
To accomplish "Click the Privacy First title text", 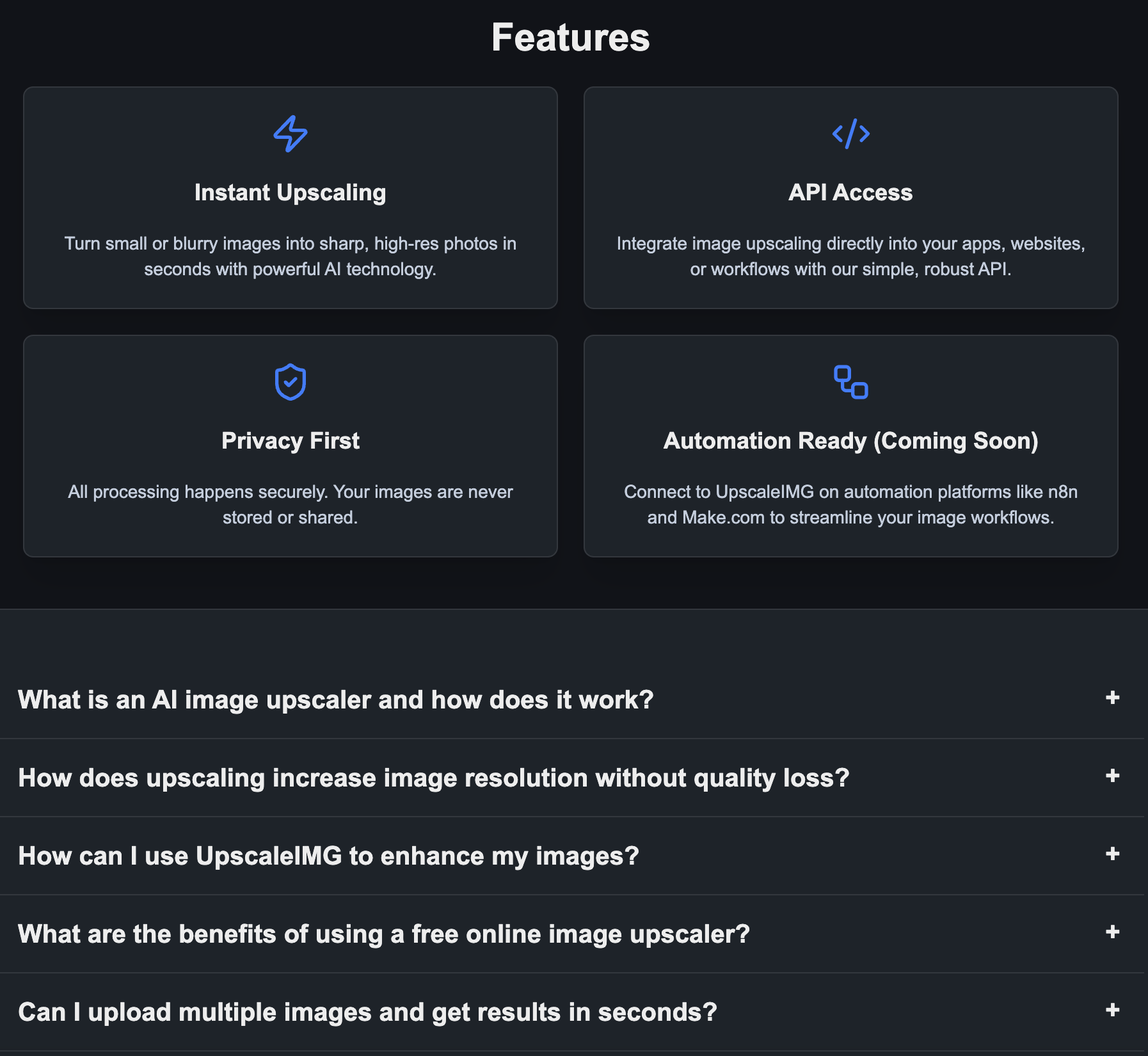I will pos(290,440).
